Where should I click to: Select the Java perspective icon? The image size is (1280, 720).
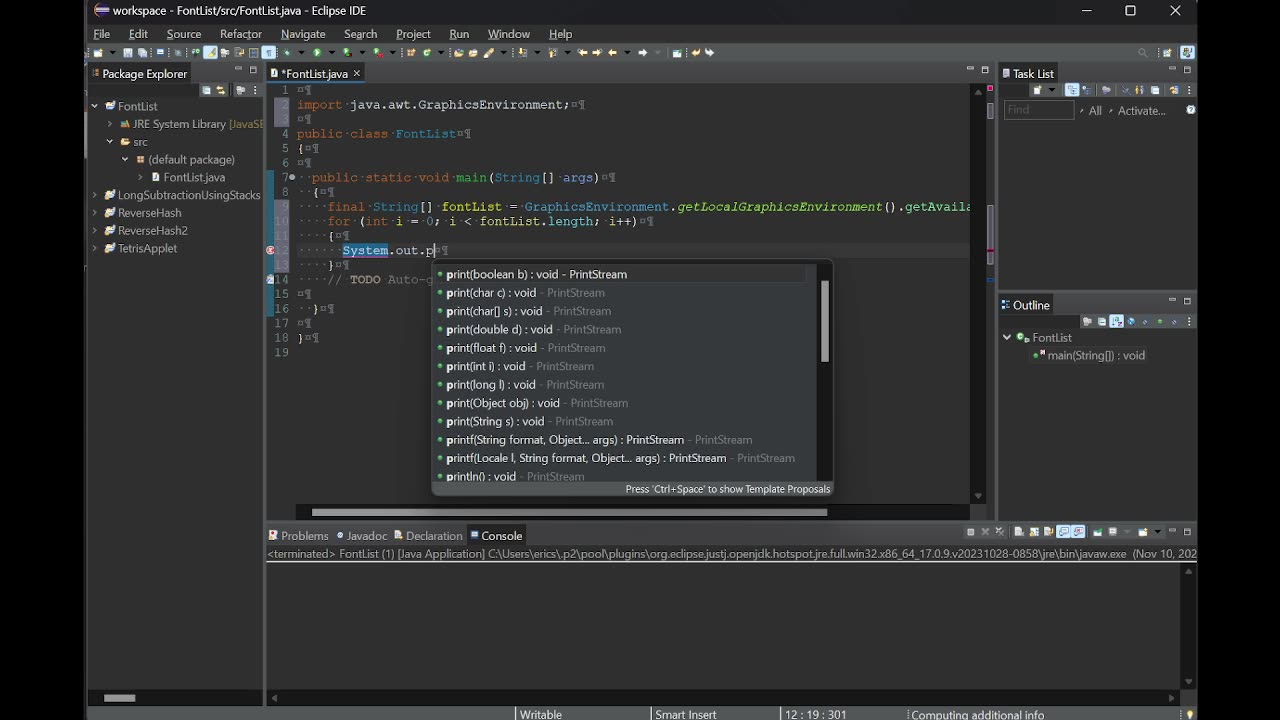tap(1187, 52)
